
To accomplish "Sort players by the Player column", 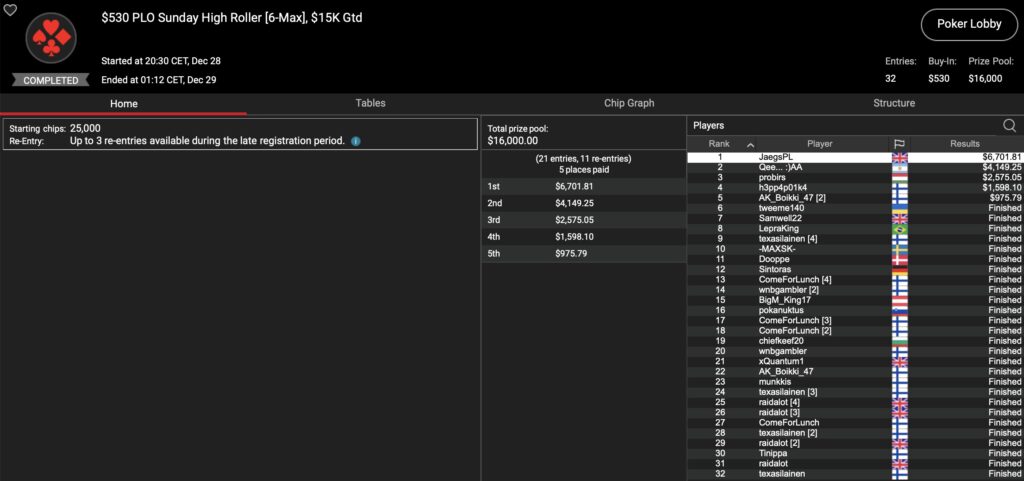I will (x=819, y=144).
